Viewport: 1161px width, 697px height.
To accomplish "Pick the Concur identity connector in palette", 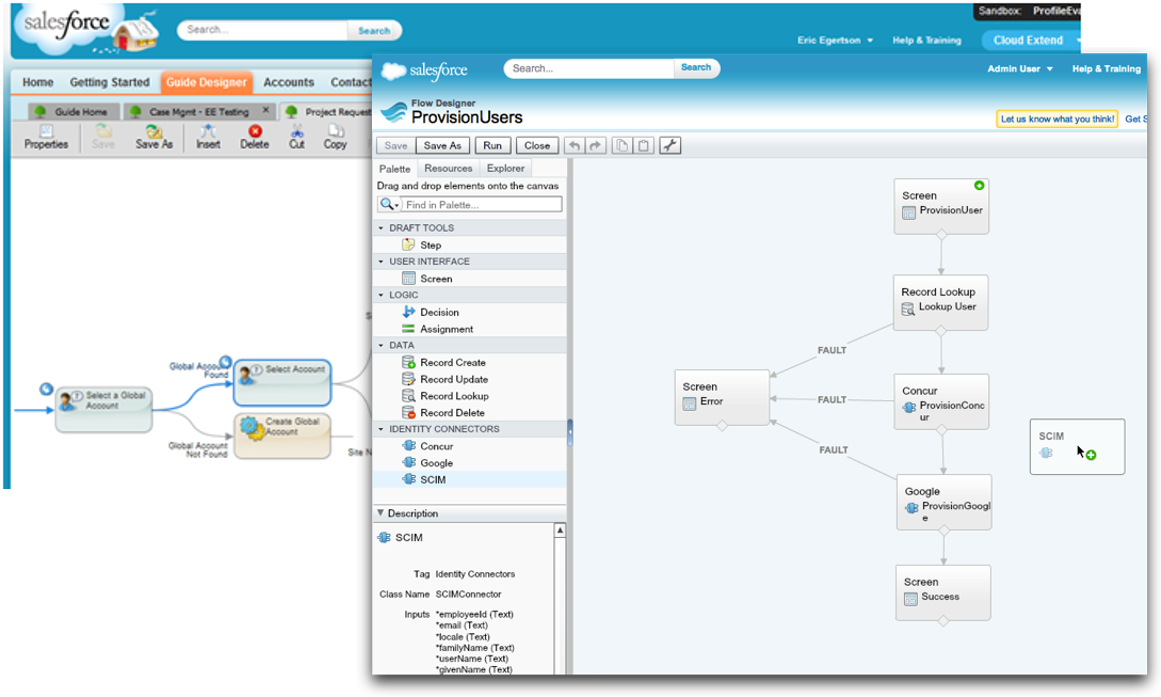I will pyautogui.click(x=427, y=446).
